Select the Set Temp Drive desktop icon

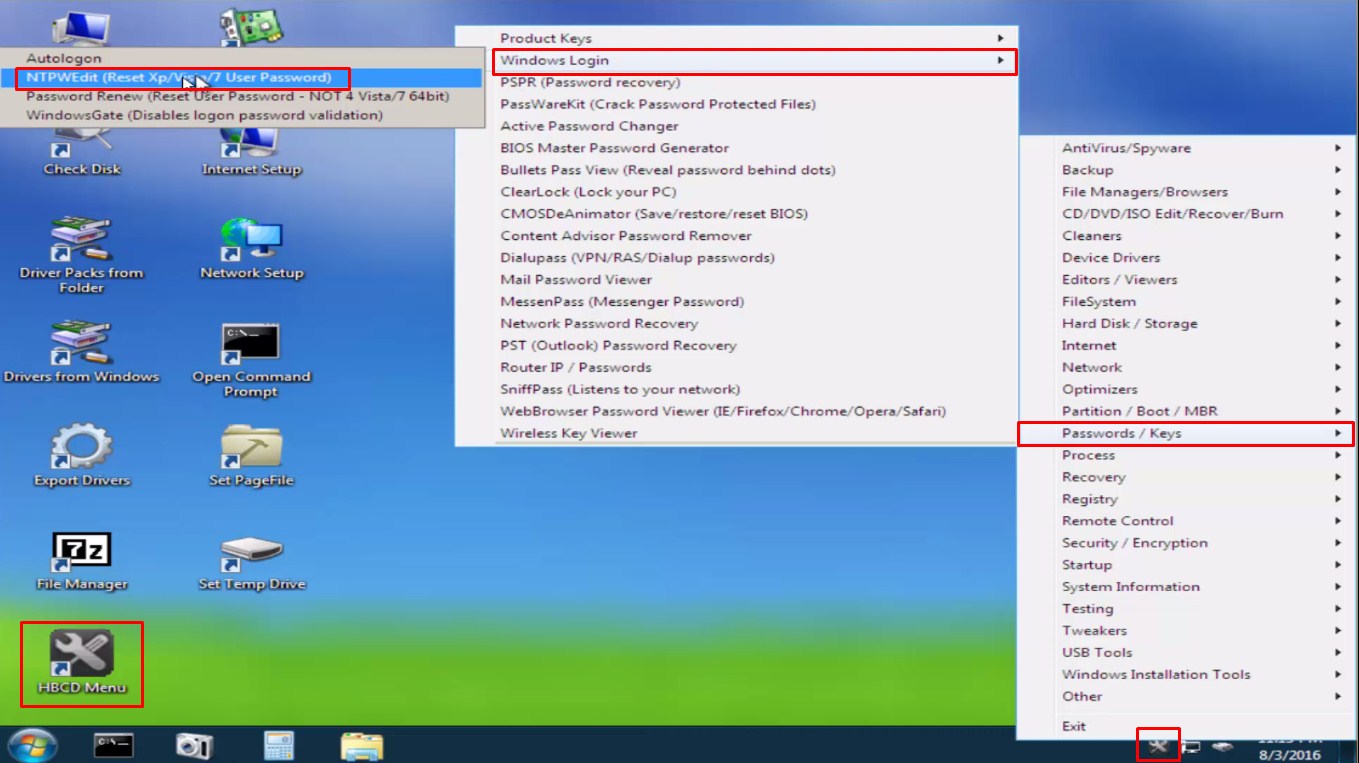252,561
